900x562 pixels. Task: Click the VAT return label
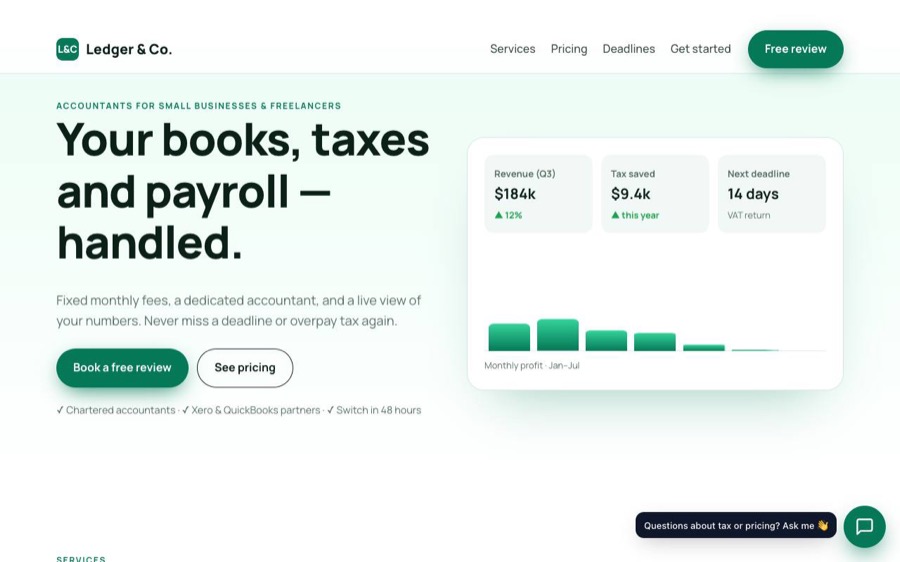(x=749, y=215)
